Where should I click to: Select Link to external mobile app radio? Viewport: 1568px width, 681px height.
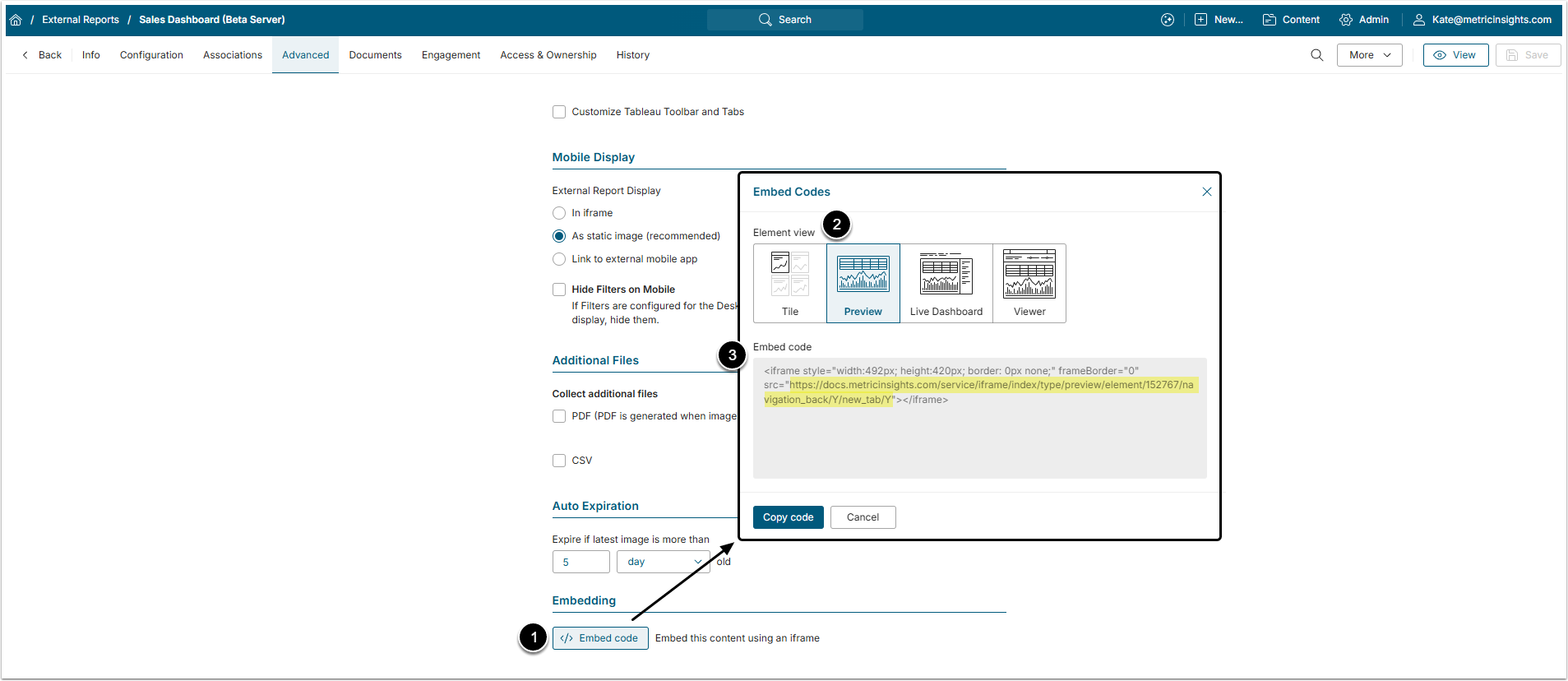tap(559, 259)
